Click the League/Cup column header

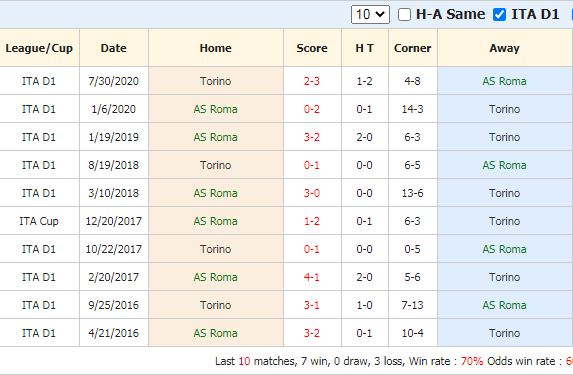39,48
